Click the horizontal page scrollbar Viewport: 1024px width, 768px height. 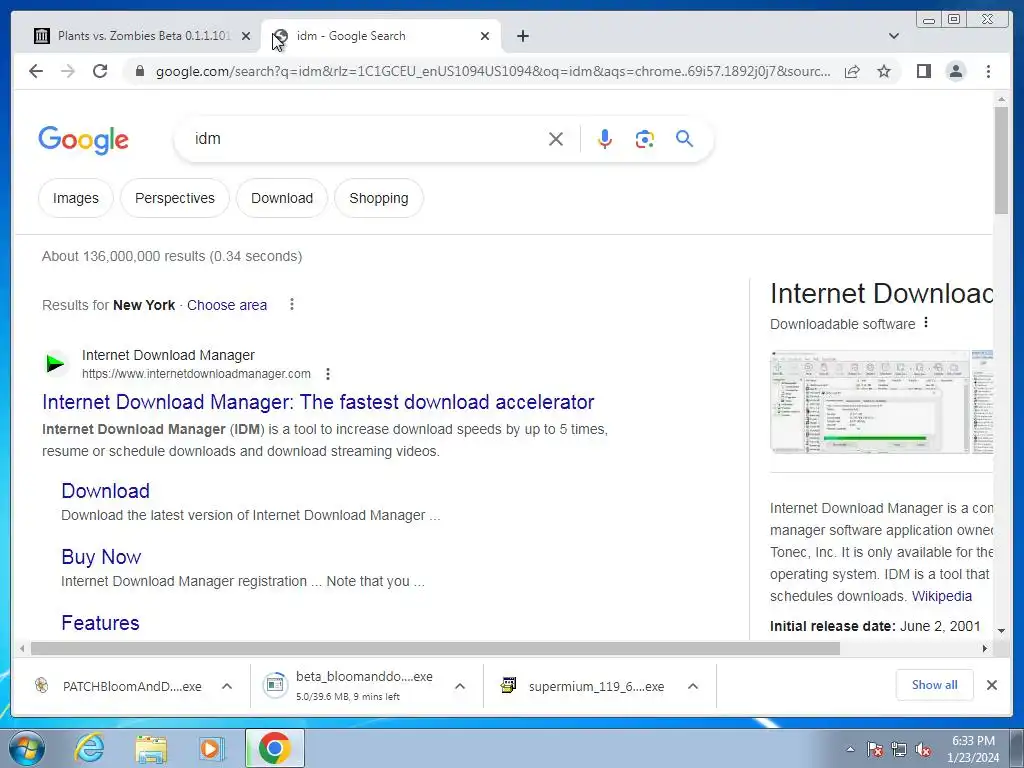click(x=435, y=648)
